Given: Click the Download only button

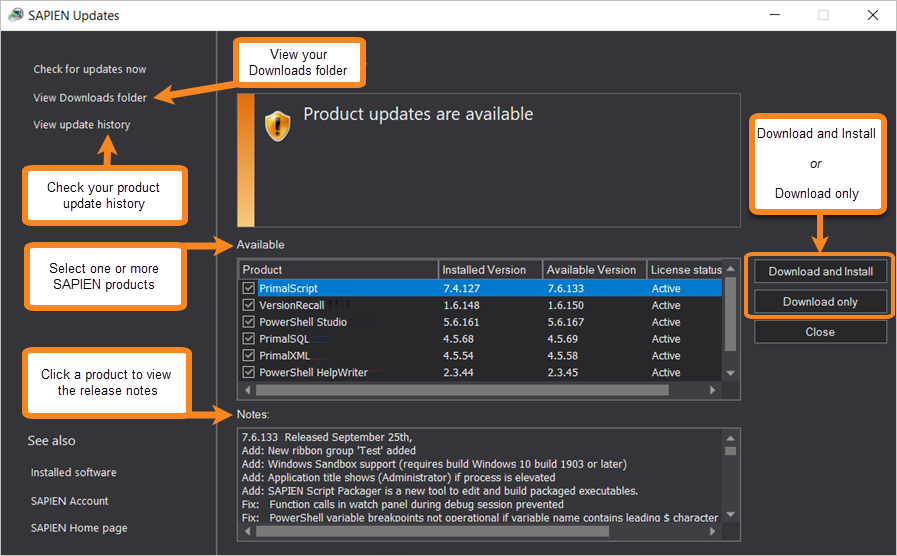Looking at the screenshot, I should [820, 301].
